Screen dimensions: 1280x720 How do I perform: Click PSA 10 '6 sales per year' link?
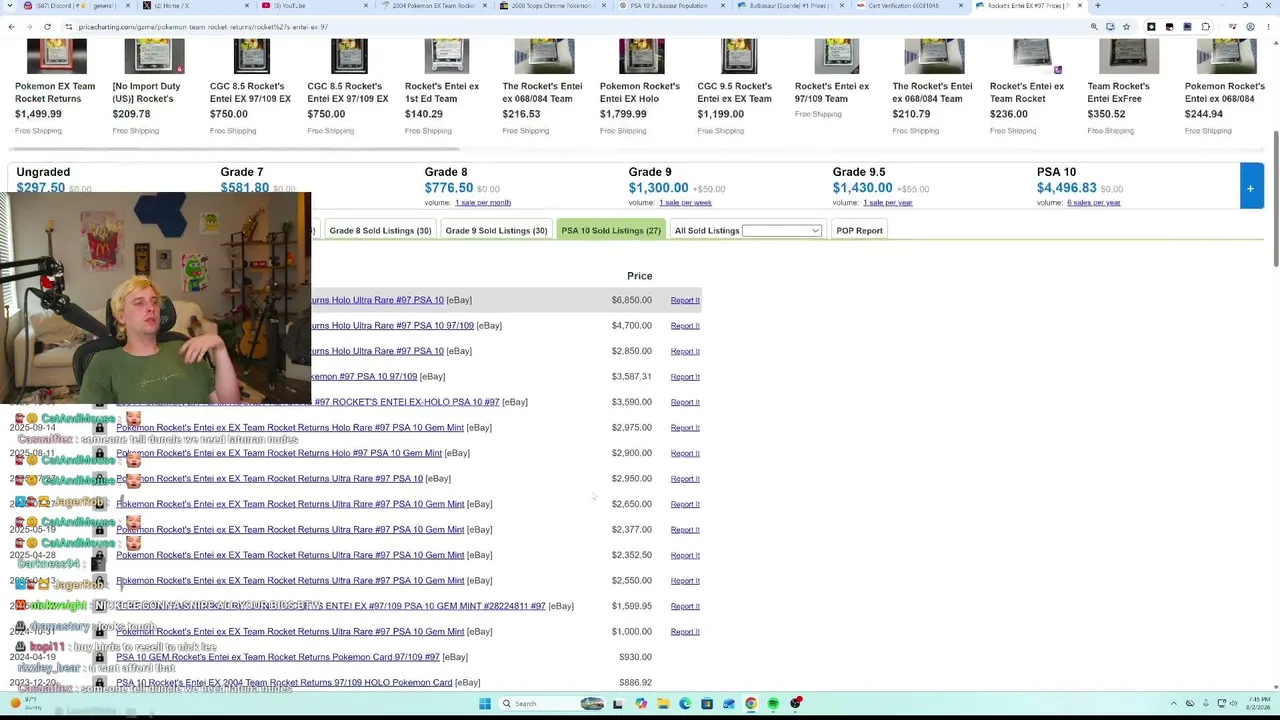pos(1093,203)
